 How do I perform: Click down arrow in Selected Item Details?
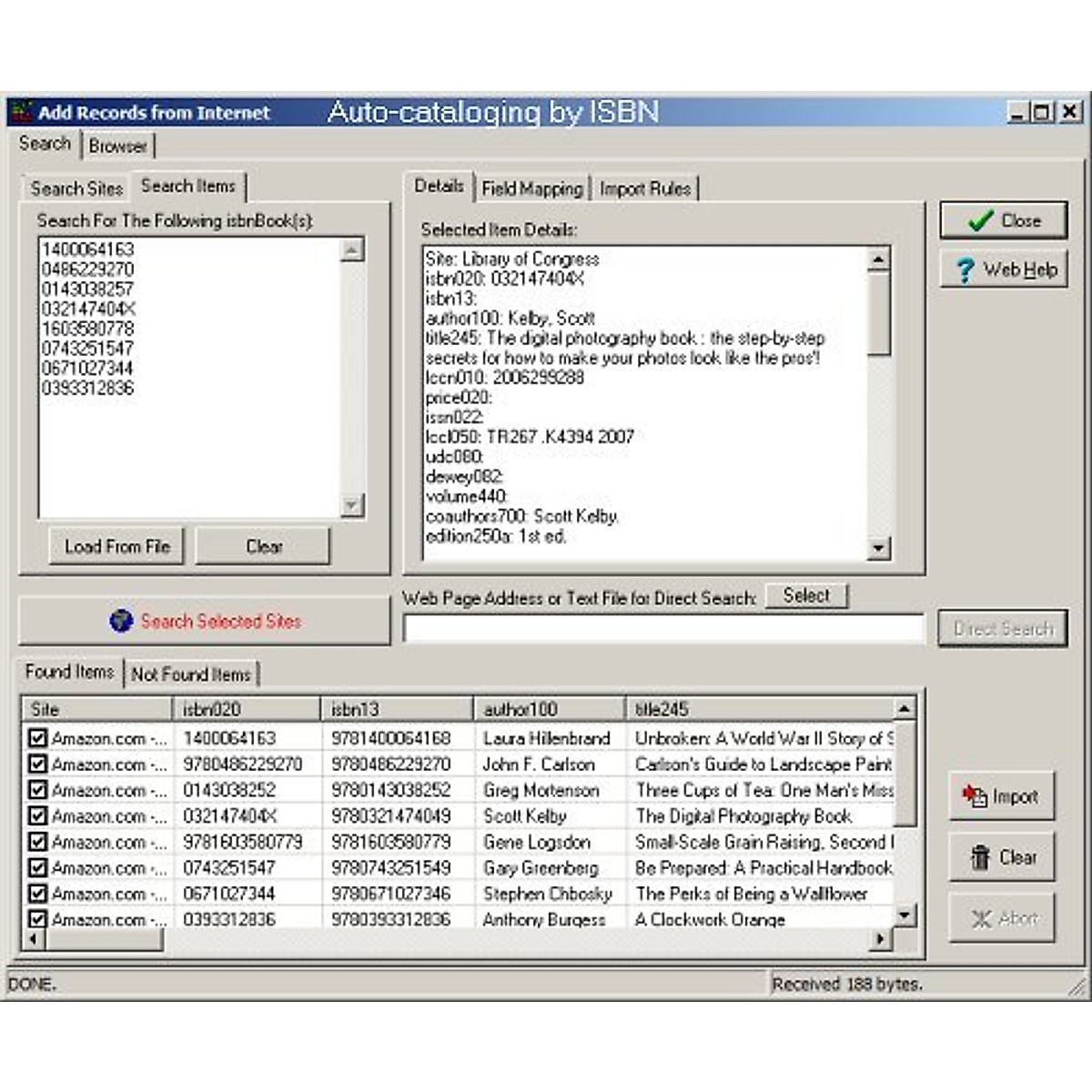(878, 548)
